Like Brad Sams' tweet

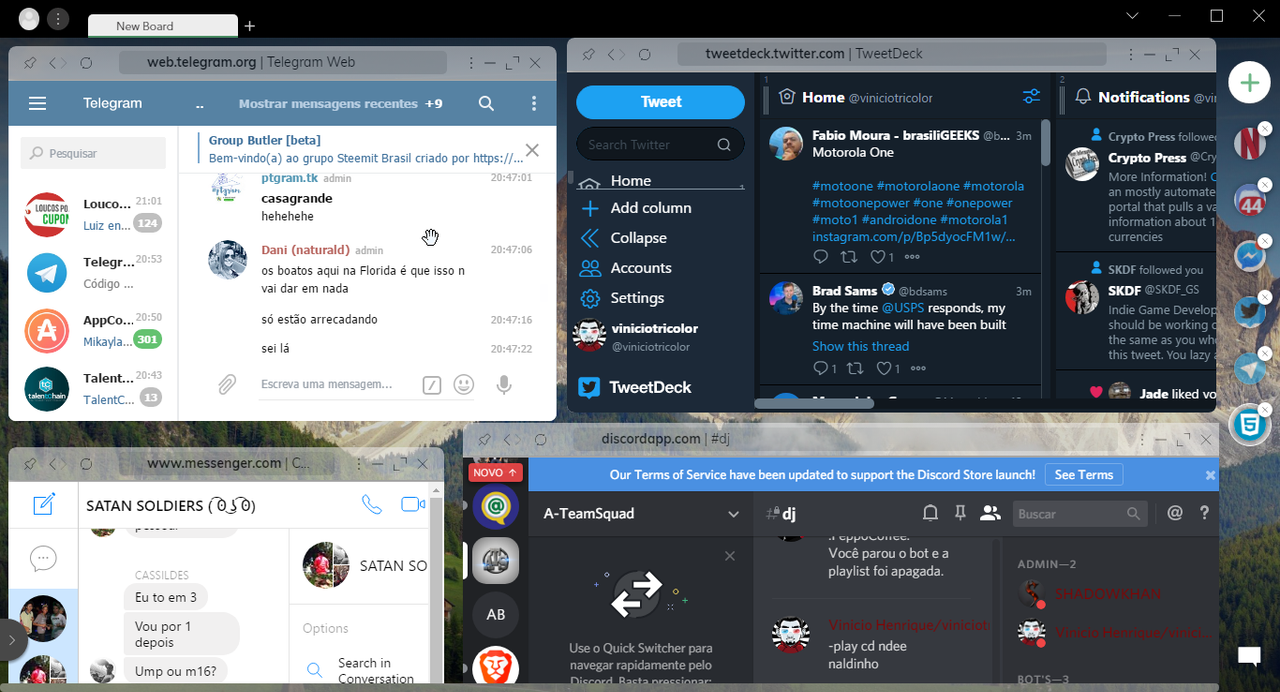885,369
